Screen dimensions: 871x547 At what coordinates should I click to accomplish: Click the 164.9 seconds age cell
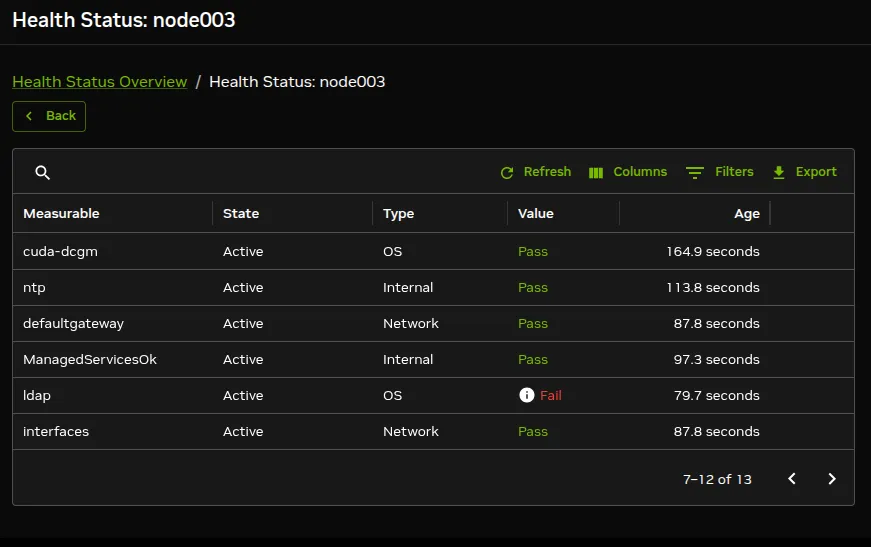click(x=713, y=252)
